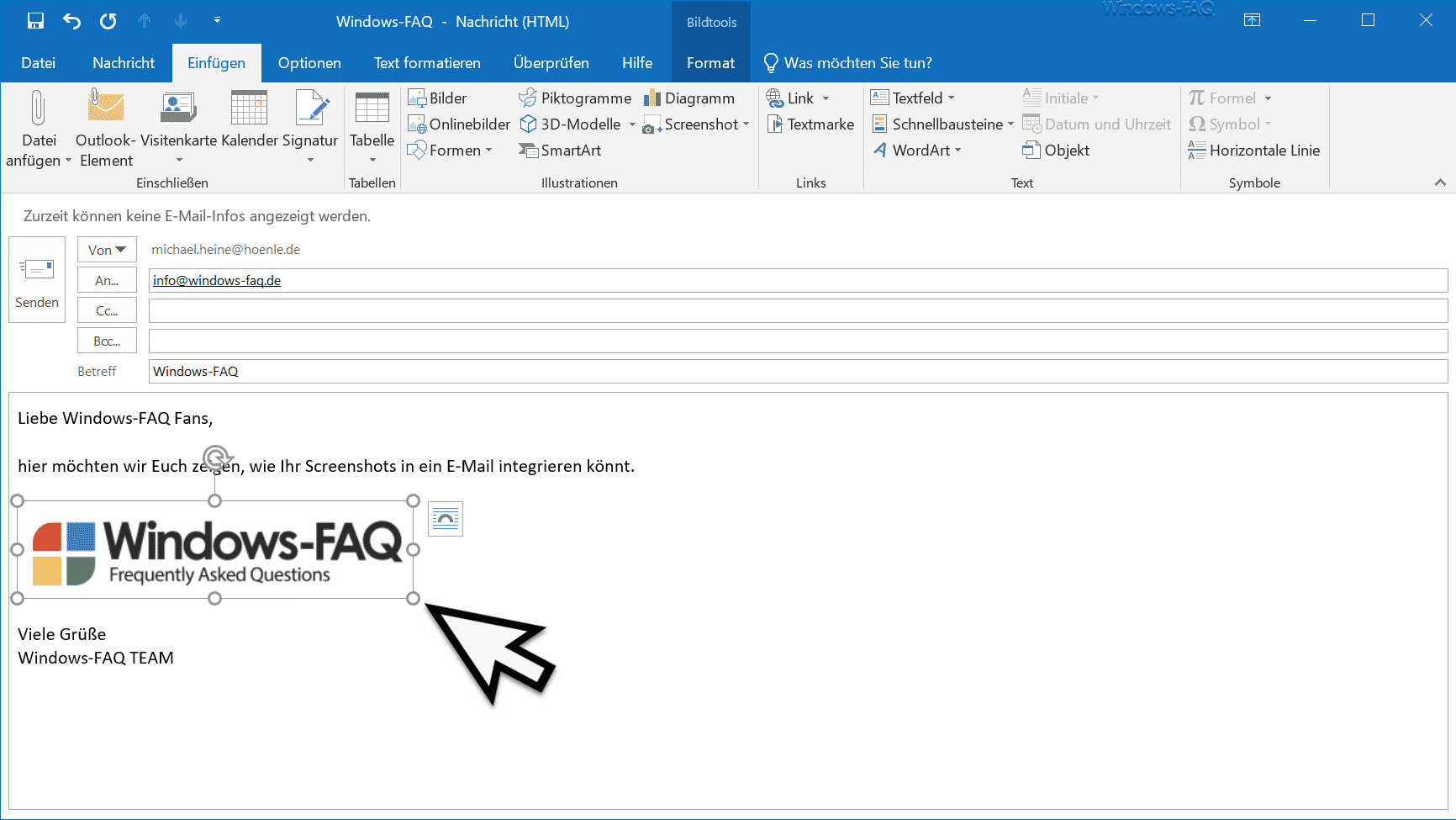Viewport: 1456px width, 820px height.
Task: Open the layout options button beside image
Action: [446, 519]
